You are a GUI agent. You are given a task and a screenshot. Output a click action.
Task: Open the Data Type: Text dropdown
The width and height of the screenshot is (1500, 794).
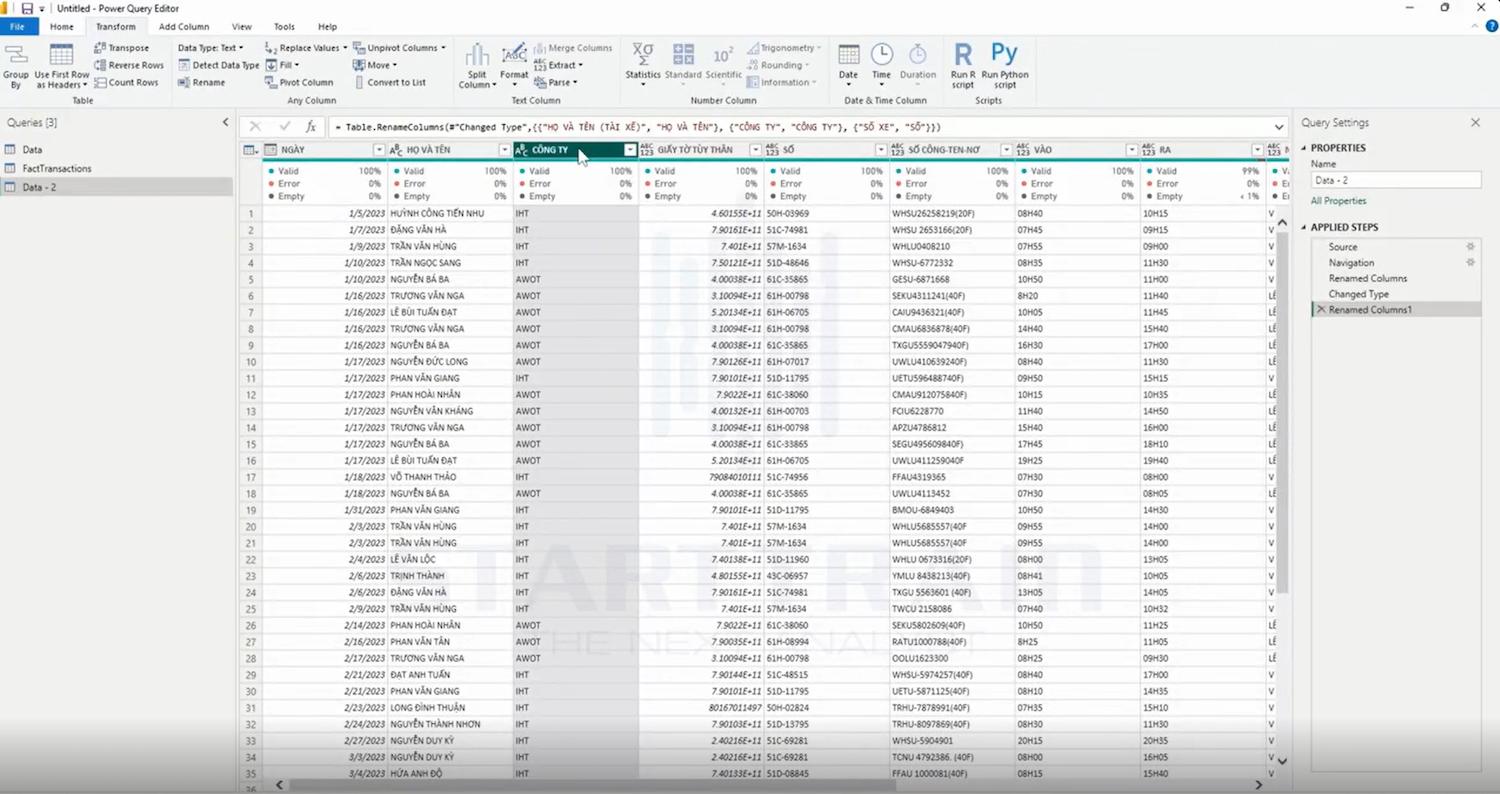pyautogui.click(x=211, y=48)
